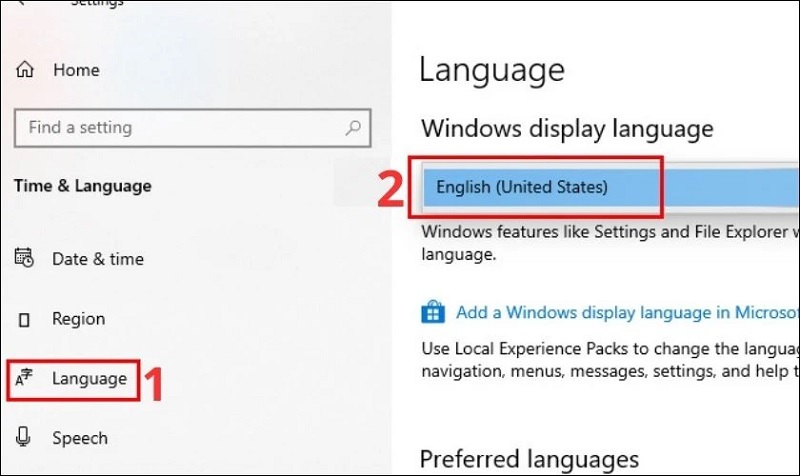Click the Language character icon in sidebar

tap(25, 378)
